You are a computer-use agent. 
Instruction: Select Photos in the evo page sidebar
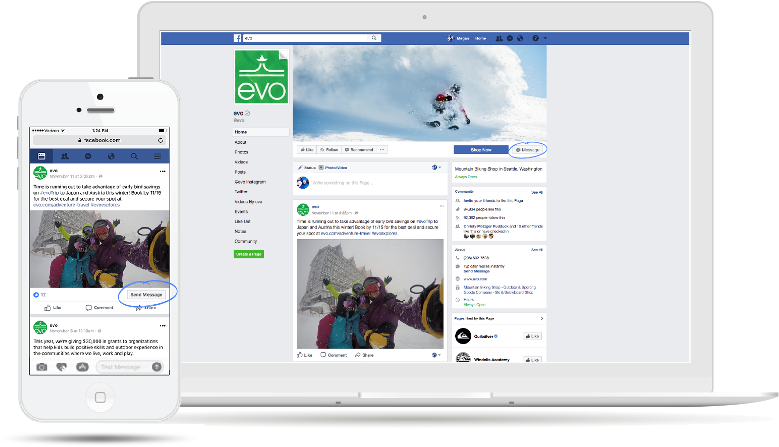click(241, 152)
